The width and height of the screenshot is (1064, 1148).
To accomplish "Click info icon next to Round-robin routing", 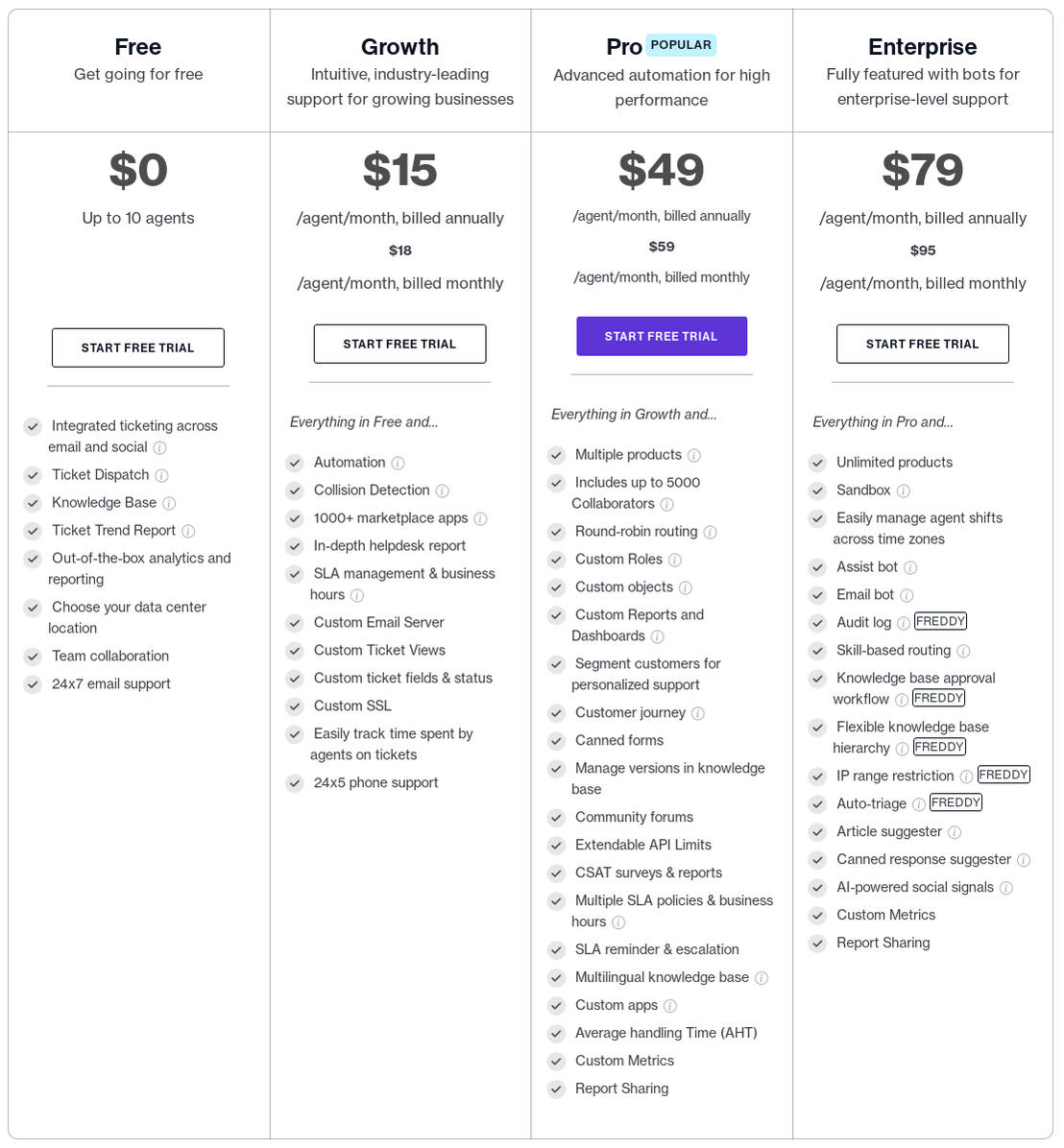I will tap(710, 532).
